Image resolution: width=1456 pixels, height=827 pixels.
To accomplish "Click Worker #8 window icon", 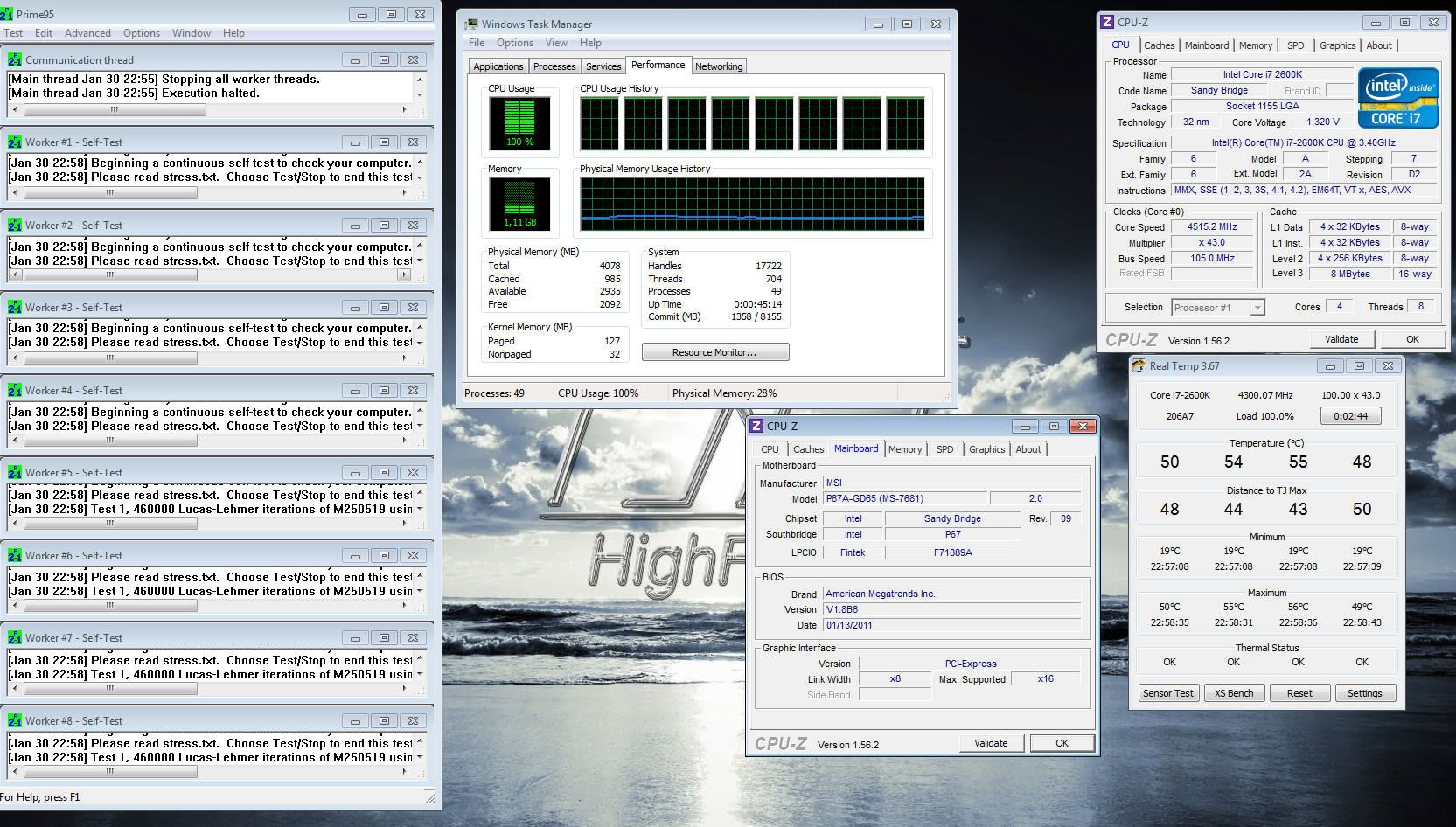I will tap(15, 720).
